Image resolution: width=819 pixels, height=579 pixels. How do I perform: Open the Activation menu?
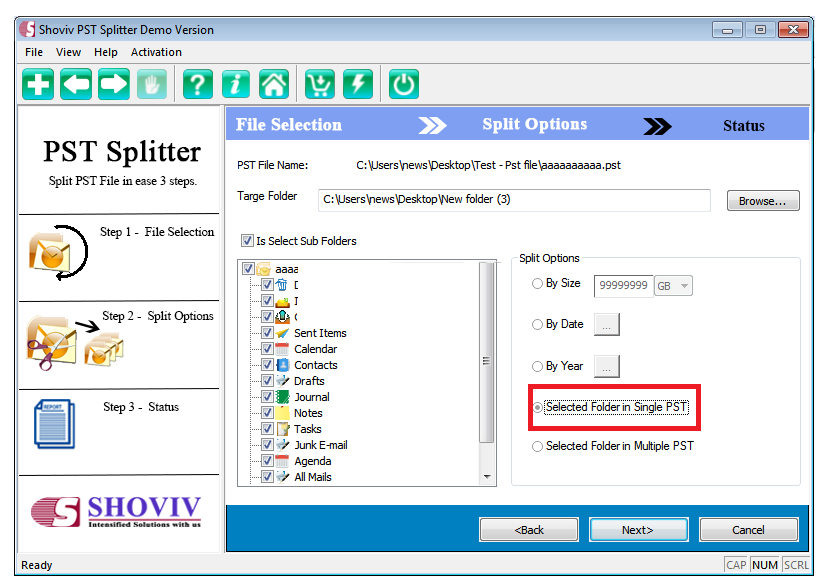156,52
